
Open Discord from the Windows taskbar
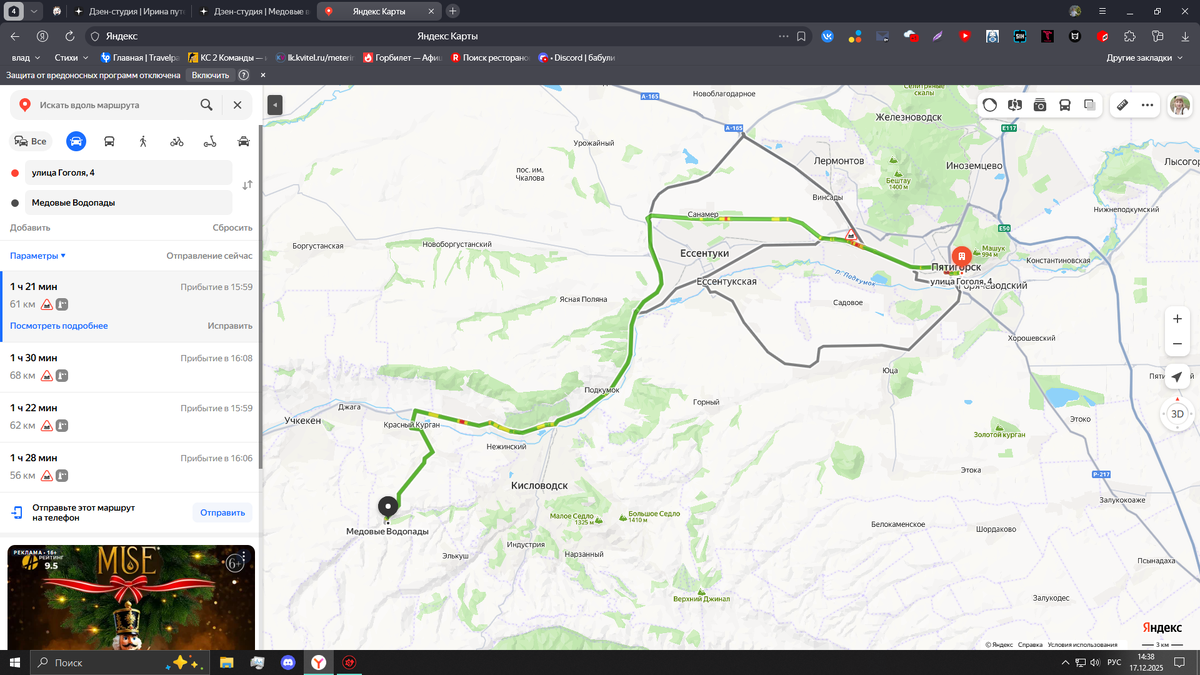pyautogui.click(x=288, y=662)
